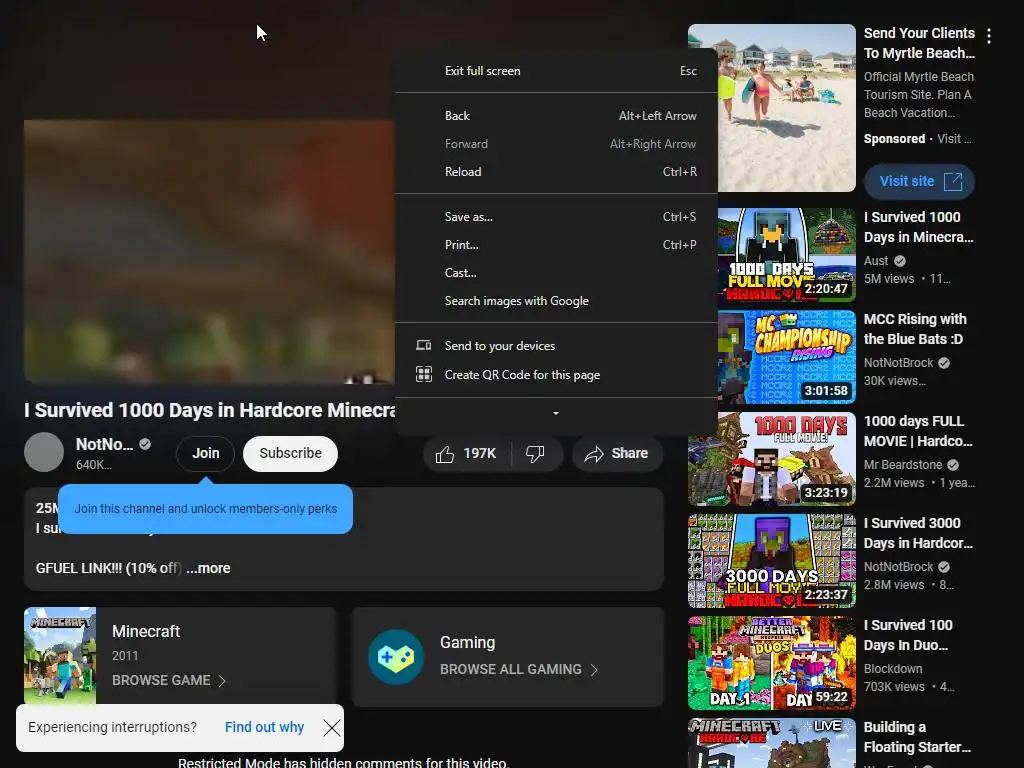Viewport: 1024px width, 768px height.
Task: Click the 197K like count
Action: tap(479, 453)
